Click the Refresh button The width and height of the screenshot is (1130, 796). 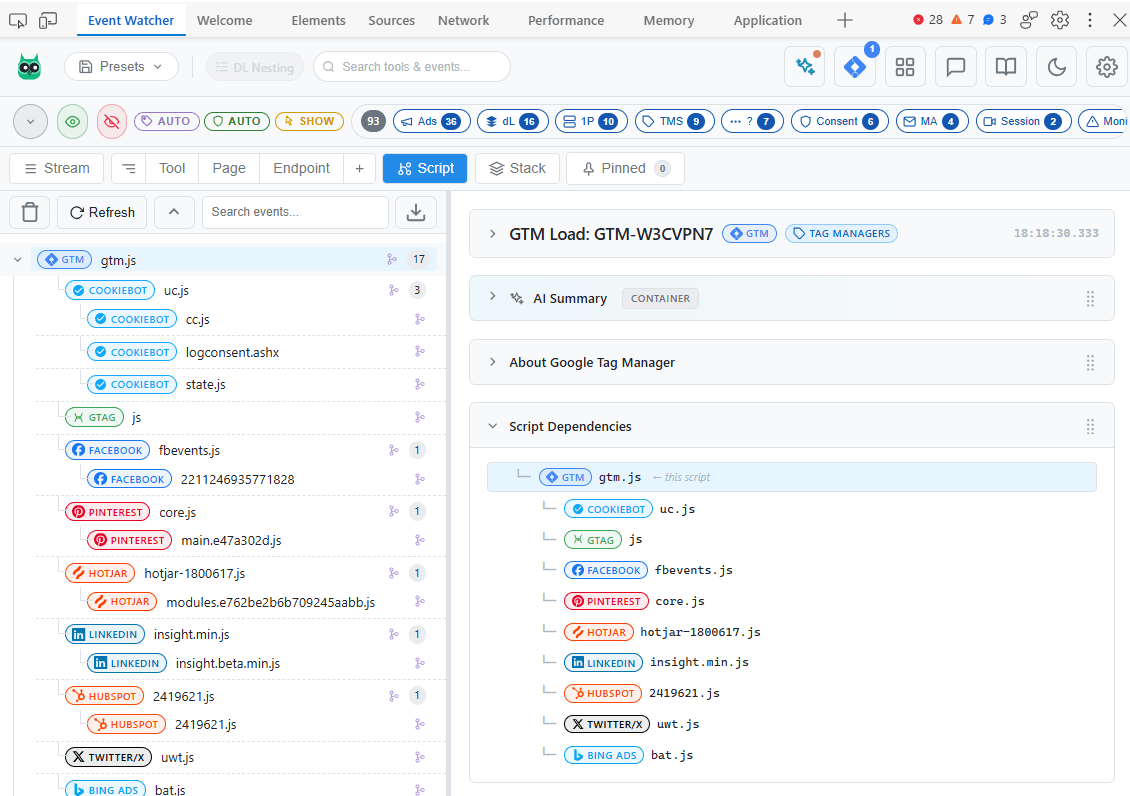coord(102,213)
